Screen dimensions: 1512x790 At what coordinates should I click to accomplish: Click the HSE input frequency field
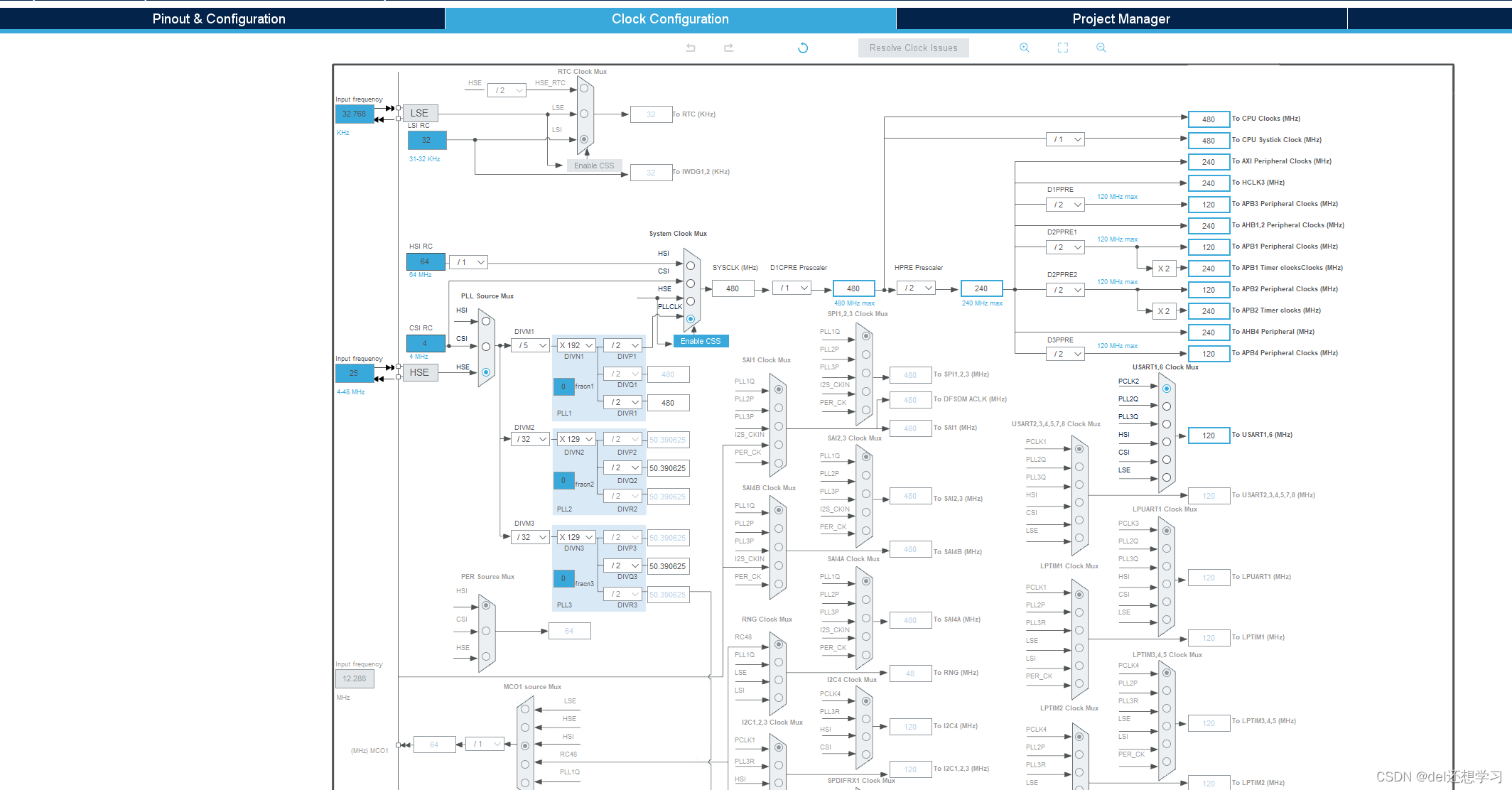[354, 373]
